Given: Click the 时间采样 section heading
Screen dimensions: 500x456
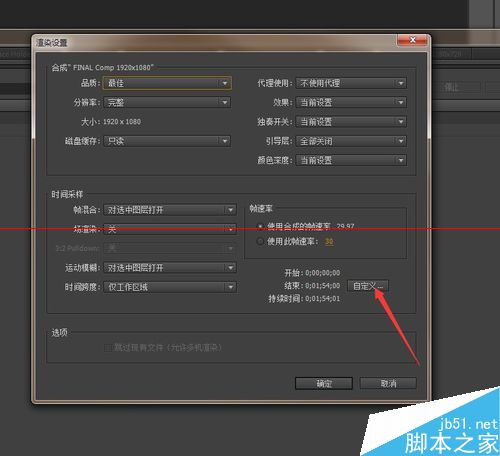Looking at the screenshot, I should pyautogui.click(x=67, y=194).
